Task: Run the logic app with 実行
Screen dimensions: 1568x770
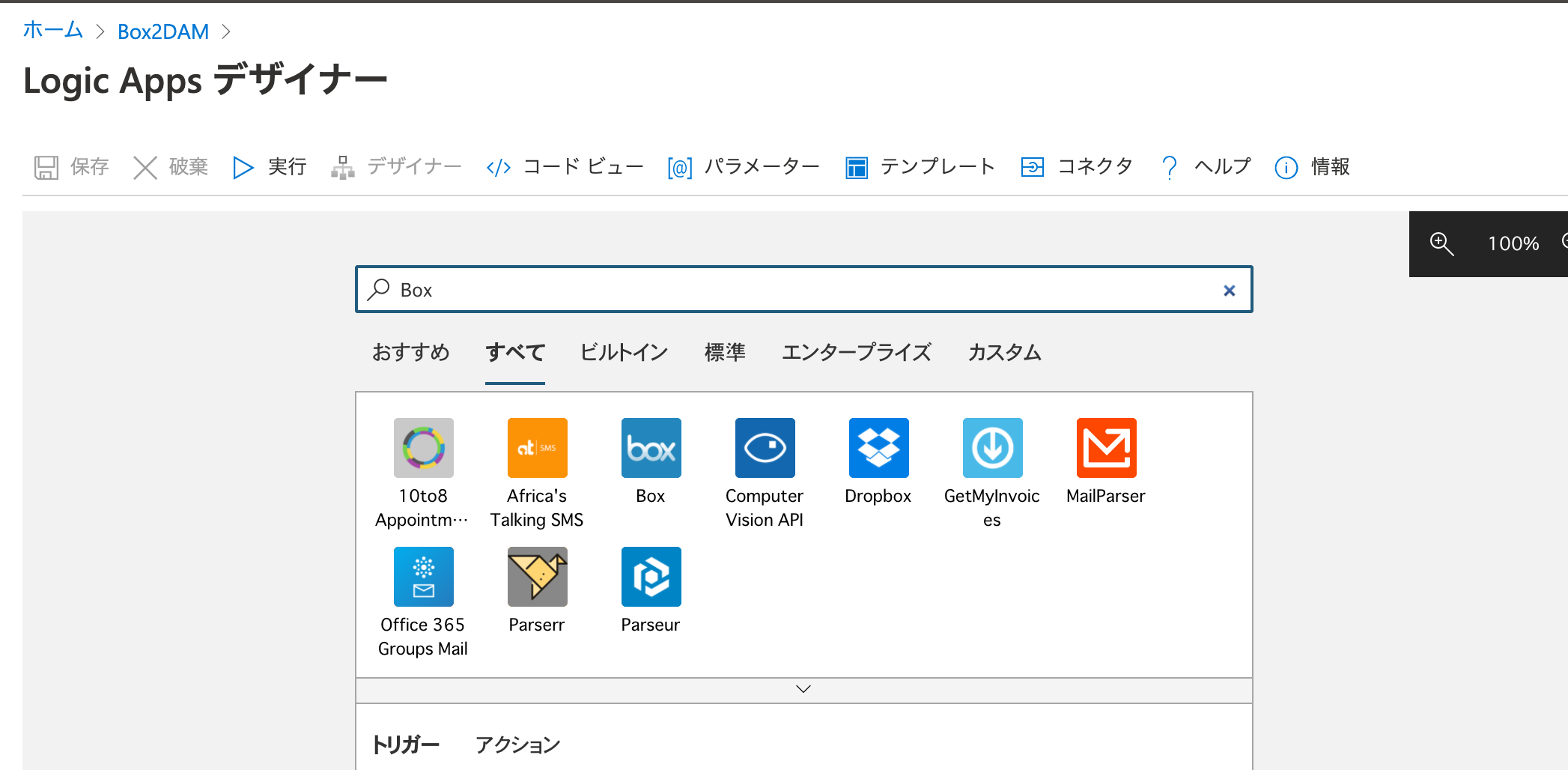Action: pyautogui.click(x=269, y=167)
